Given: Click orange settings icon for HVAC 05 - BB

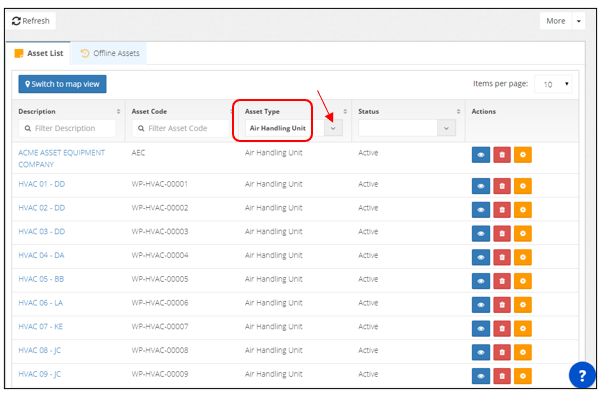Looking at the screenshot, I should coord(523,281).
